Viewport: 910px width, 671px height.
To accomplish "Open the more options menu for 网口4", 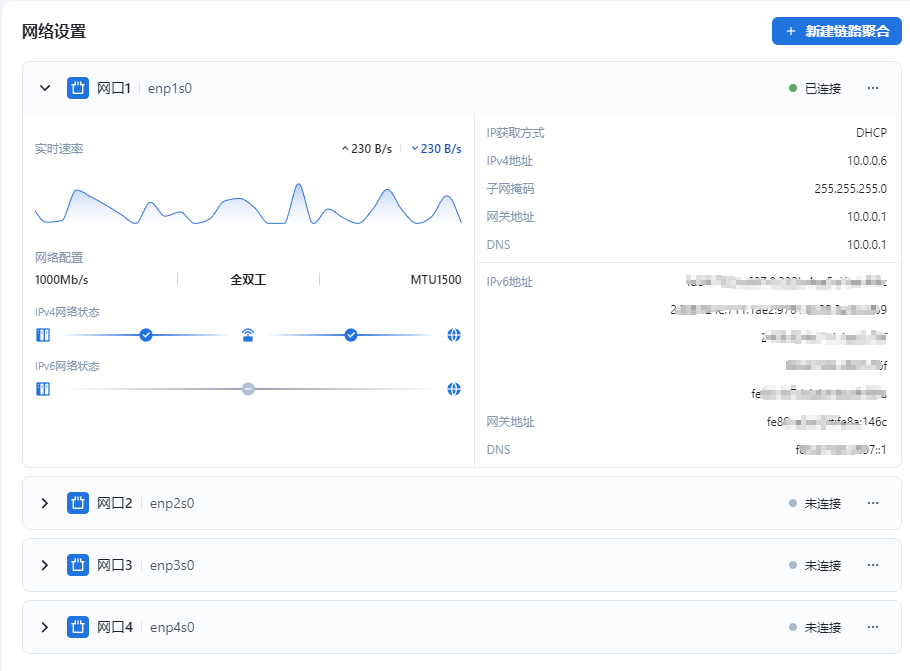I will [873, 627].
